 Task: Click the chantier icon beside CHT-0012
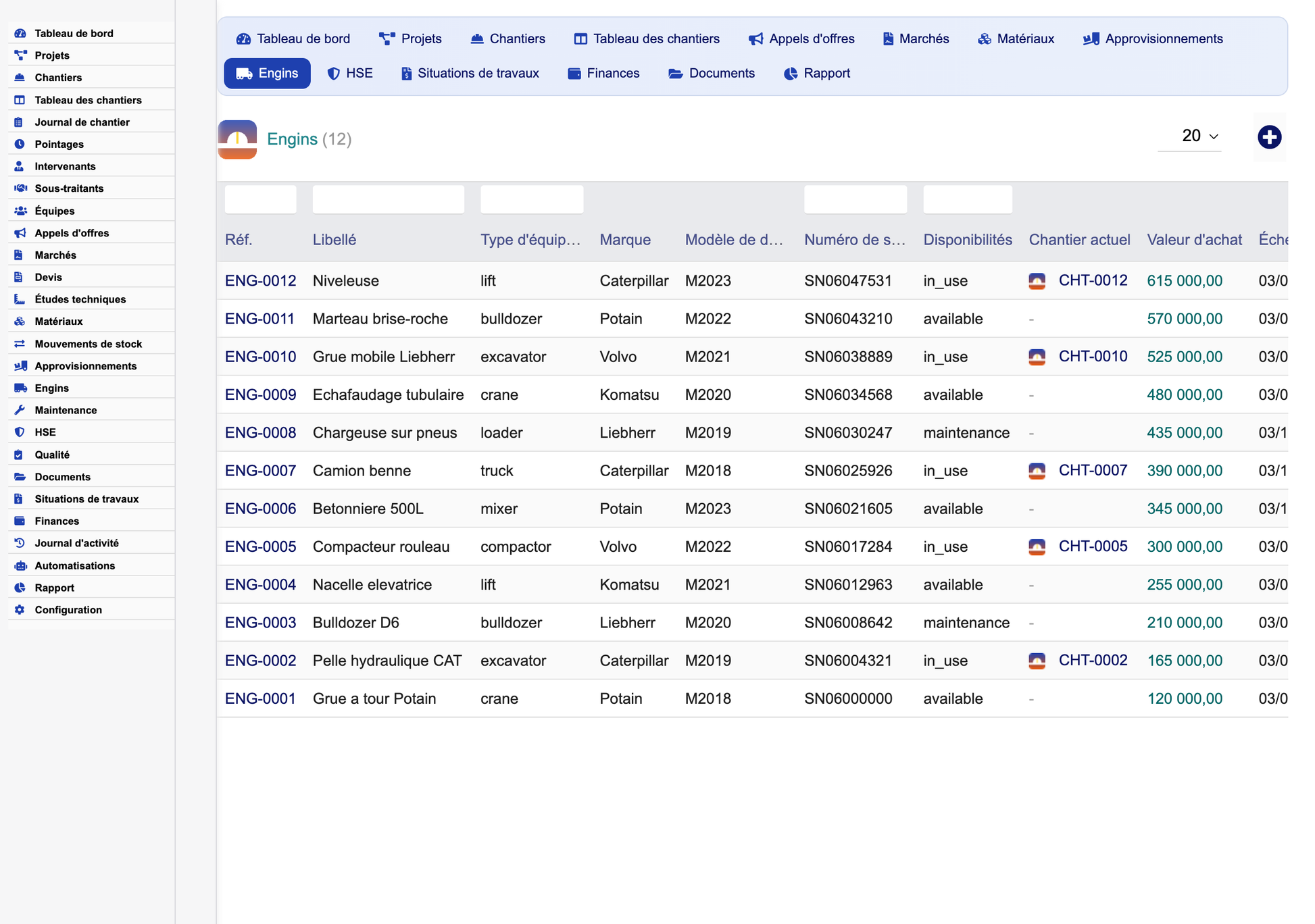pos(1037,281)
